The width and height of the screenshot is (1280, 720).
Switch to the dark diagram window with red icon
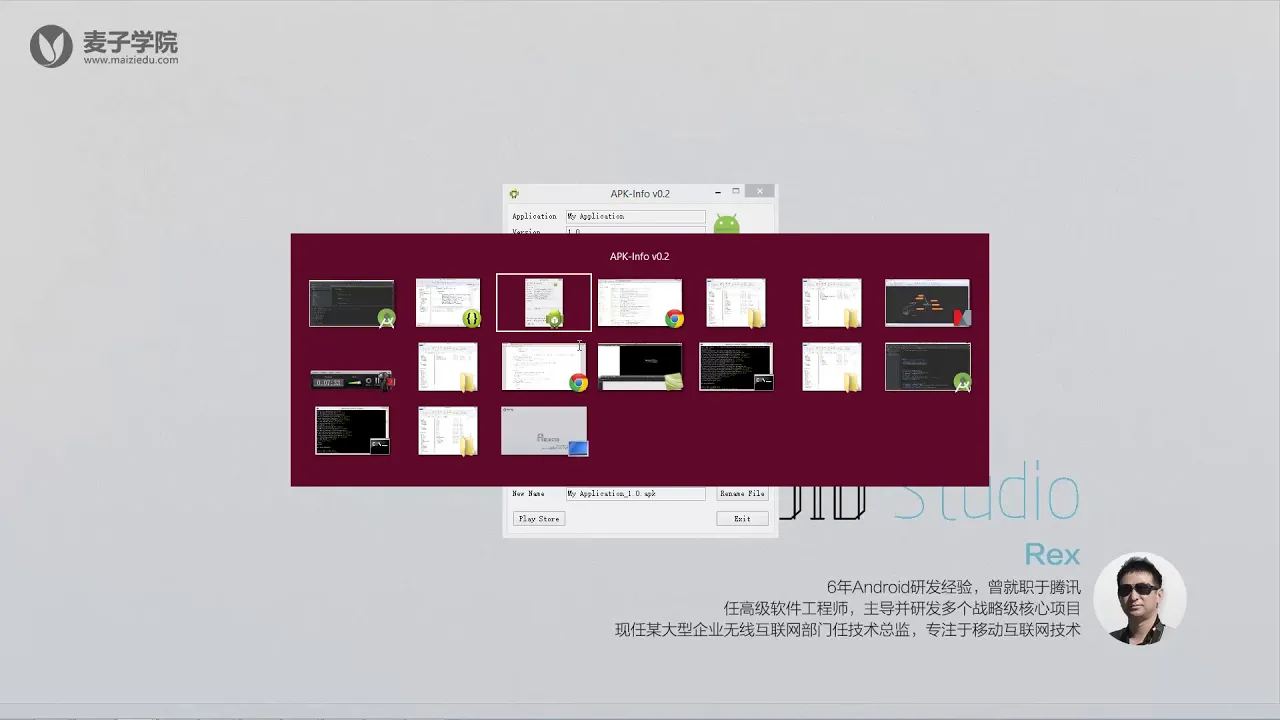click(927, 303)
